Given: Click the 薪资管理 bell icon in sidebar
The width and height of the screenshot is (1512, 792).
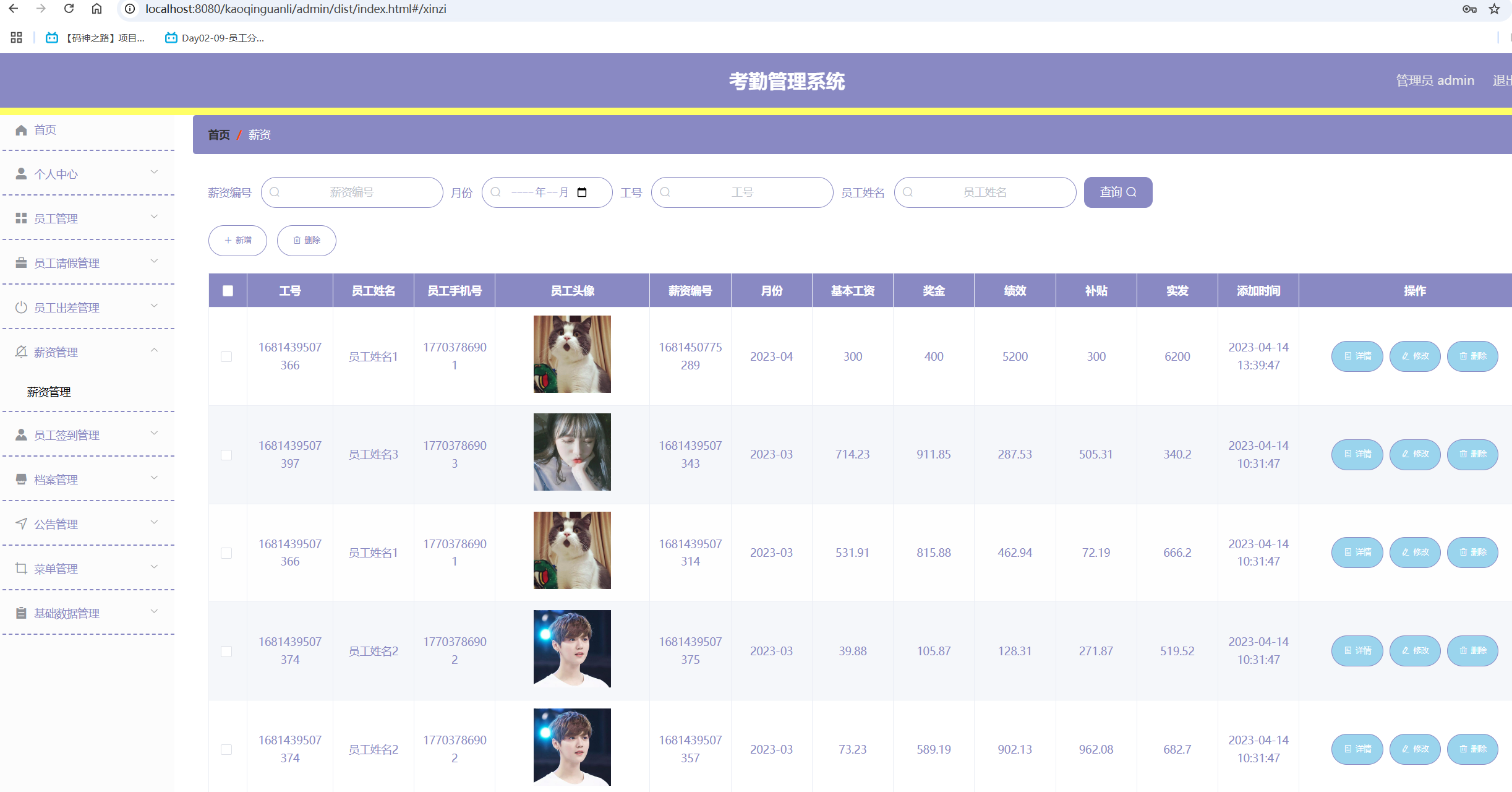Looking at the screenshot, I should pyautogui.click(x=21, y=352).
